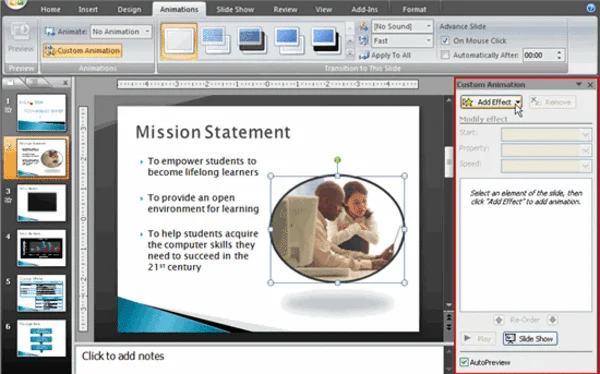Click the "To empower students" bullet text
Screen dimensions: 600x374
click(203, 167)
